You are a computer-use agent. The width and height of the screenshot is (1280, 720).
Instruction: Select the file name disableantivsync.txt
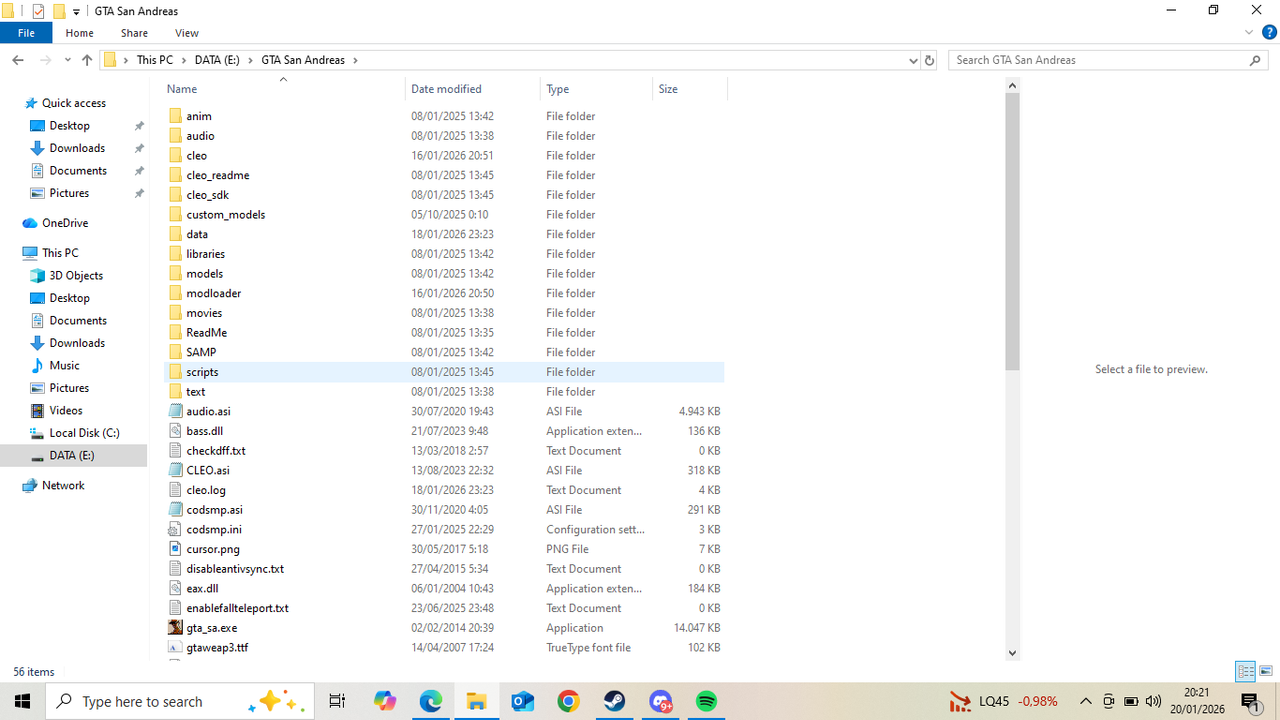[235, 569]
